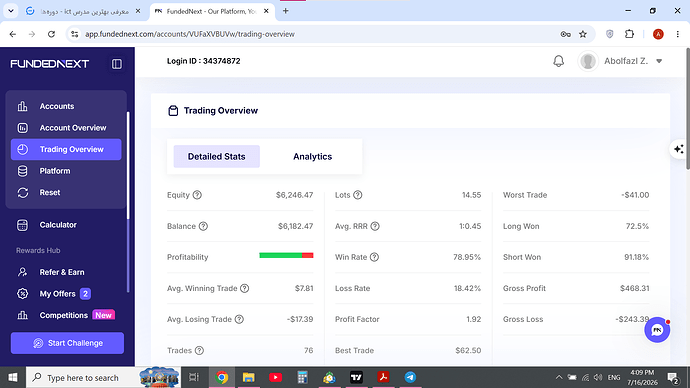690x388 pixels.
Task: Open the chat support bubble
Action: click(657, 330)
